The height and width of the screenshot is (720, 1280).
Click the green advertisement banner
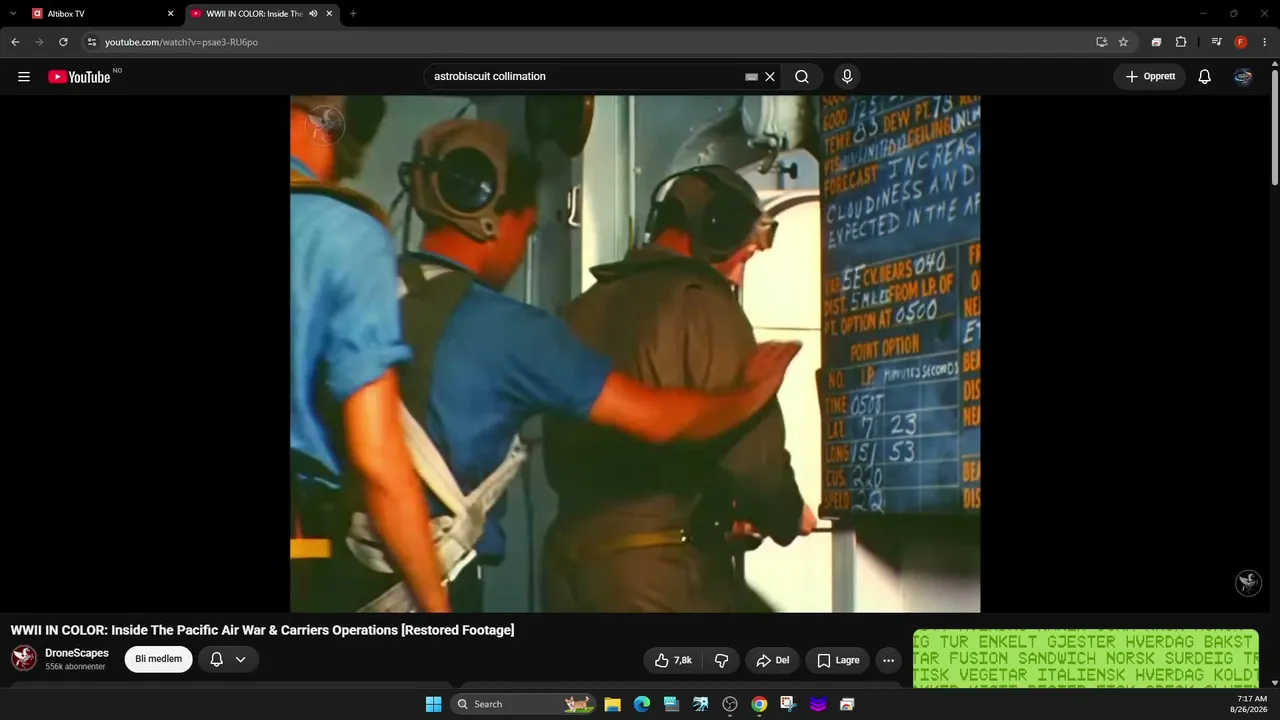pos(1086,658)
